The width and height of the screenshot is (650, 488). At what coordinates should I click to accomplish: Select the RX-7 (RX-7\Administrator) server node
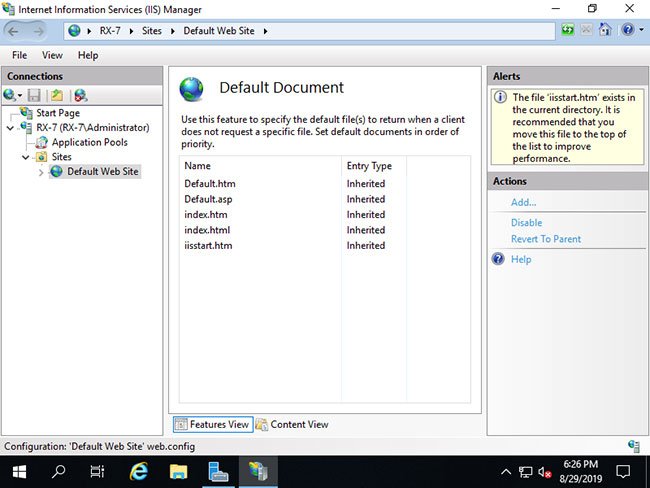(92, 127)
